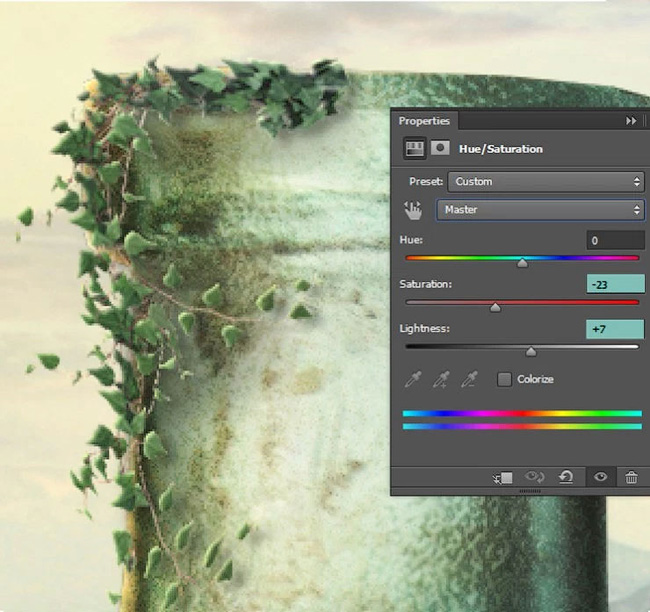650x612 pixels.
Task: Click the Hue value field
Action: [x=615, y=240]
